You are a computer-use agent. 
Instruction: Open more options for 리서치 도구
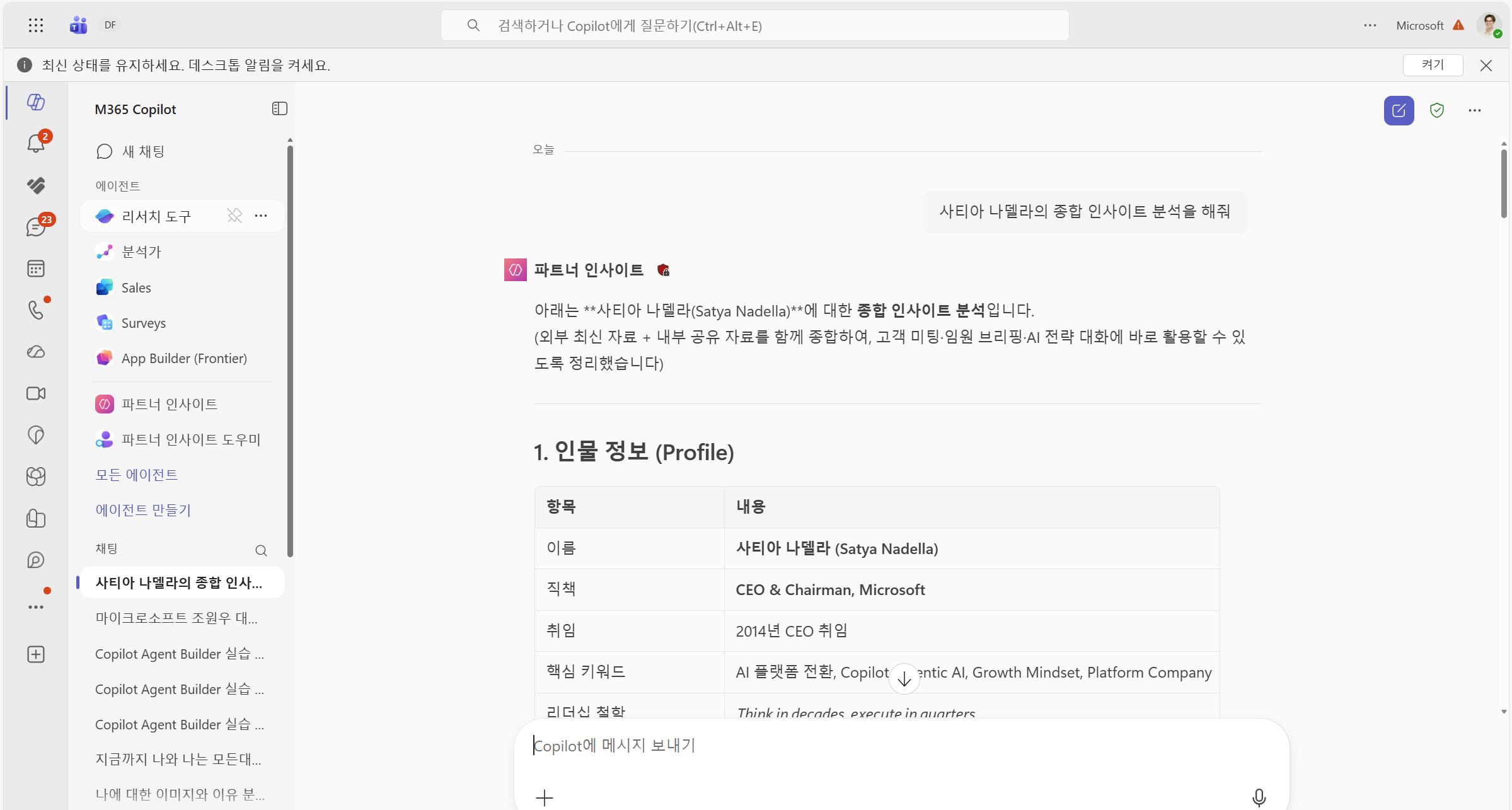click(x=261, y=216)
